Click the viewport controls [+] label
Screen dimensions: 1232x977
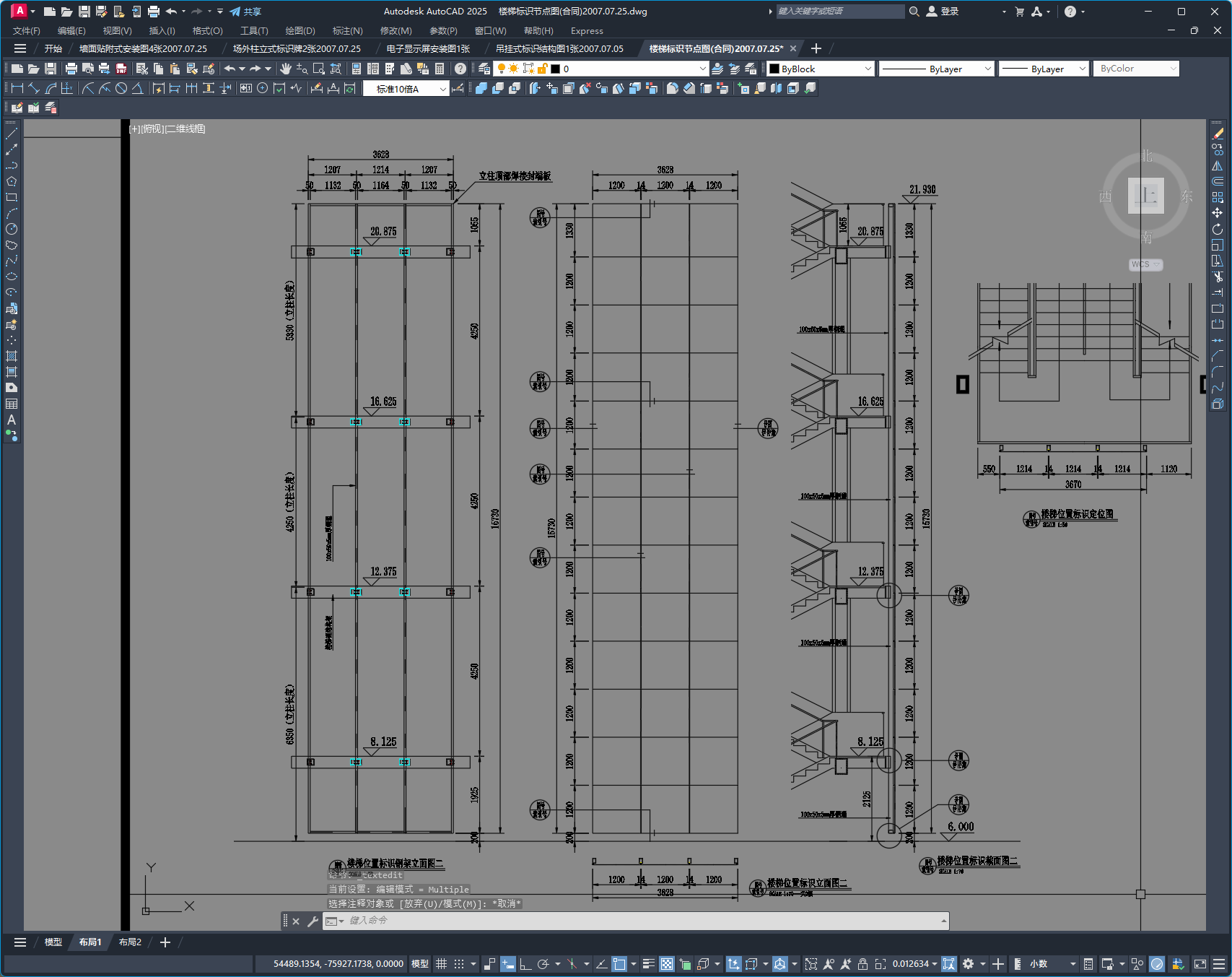coord(134,129)
